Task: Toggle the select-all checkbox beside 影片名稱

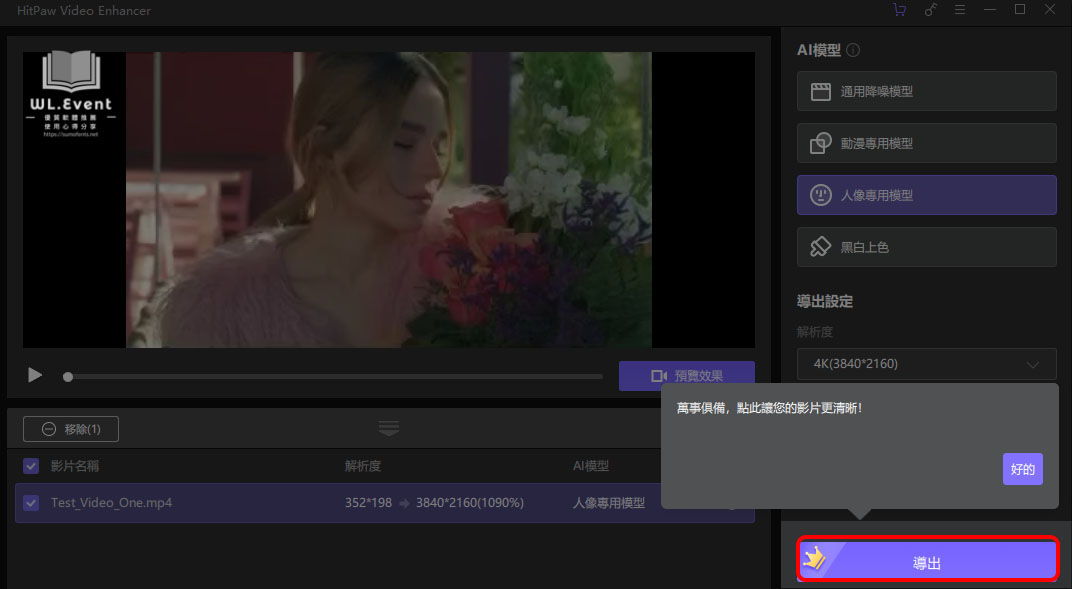Action: tap(31, 466)
